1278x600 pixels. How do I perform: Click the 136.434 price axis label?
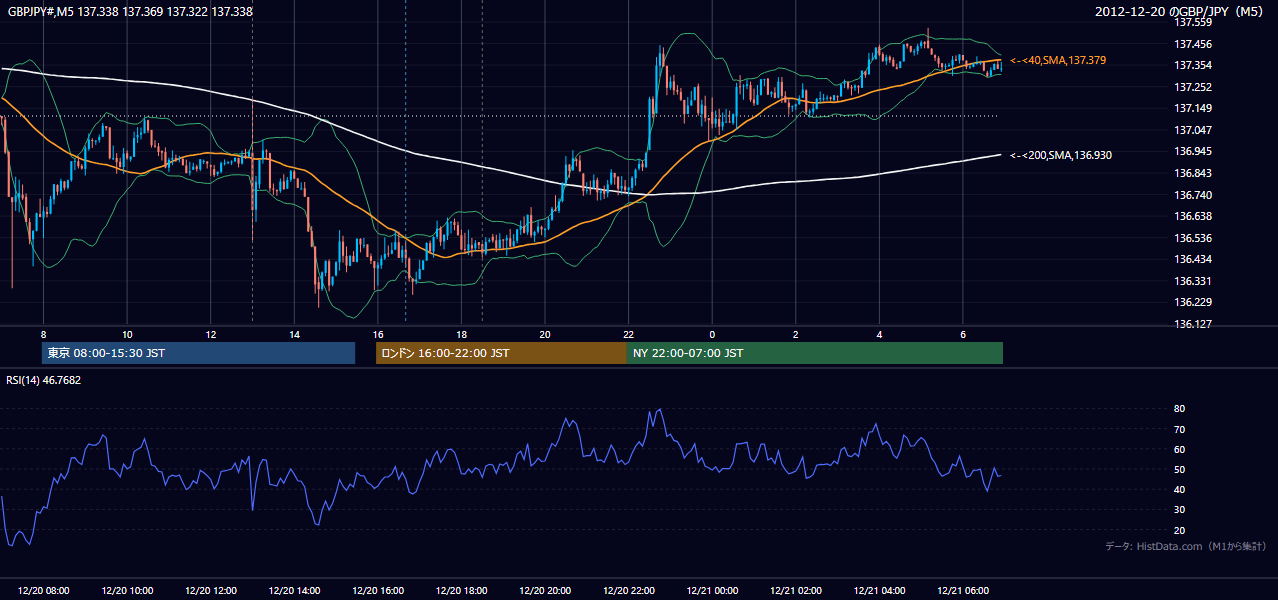point(1193,259)
